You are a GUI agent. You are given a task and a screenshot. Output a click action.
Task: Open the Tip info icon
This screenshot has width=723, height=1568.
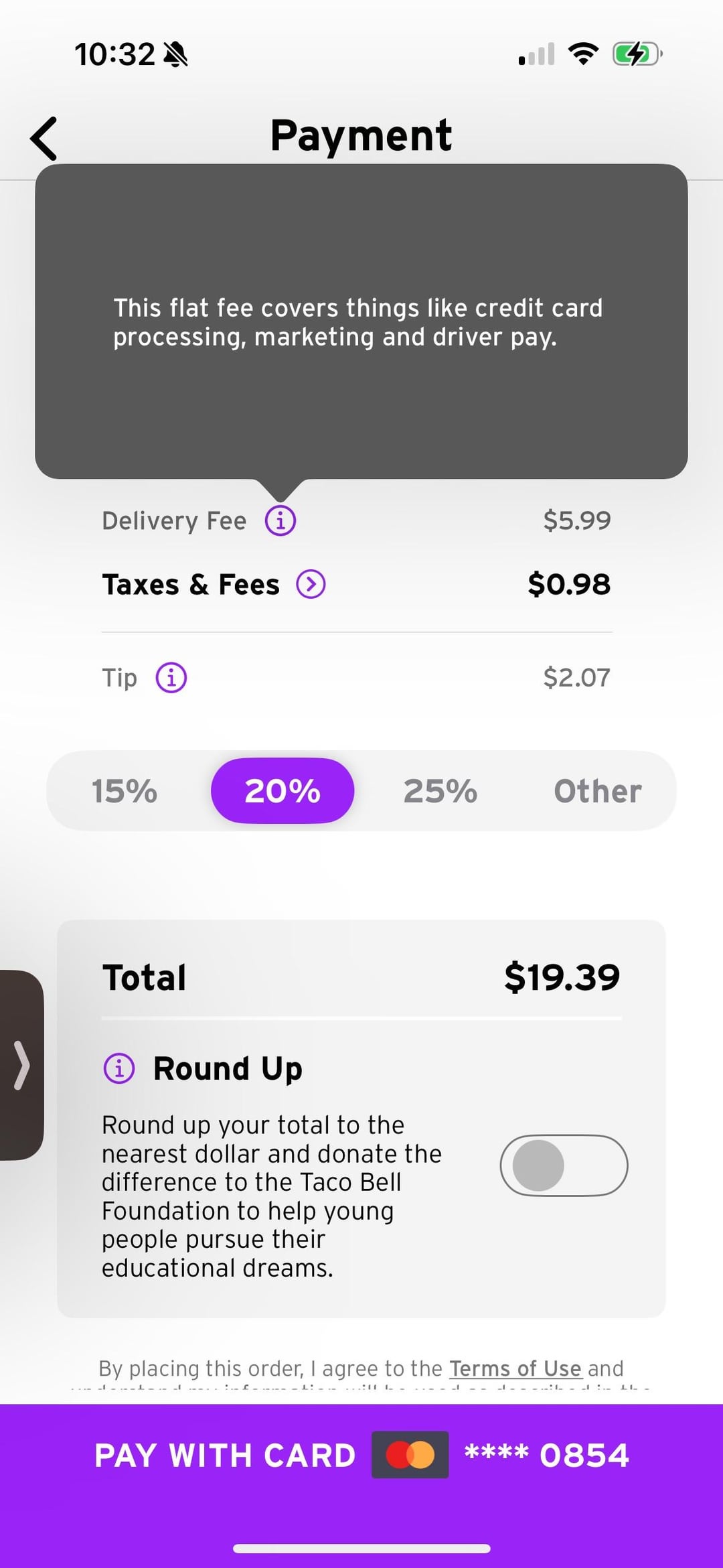171,677
